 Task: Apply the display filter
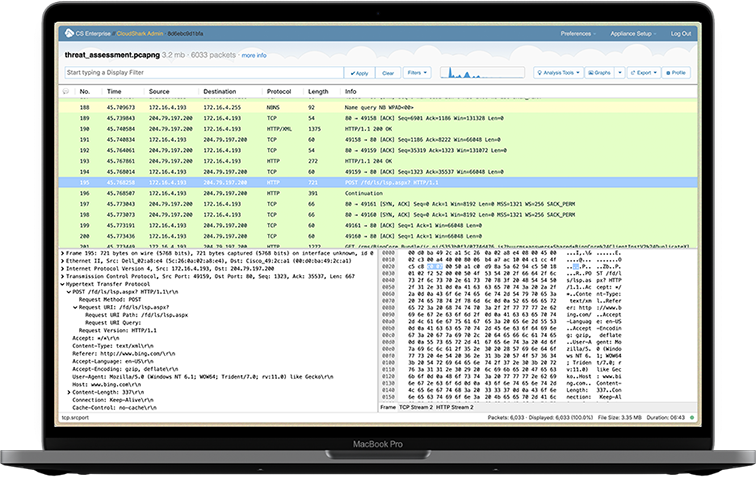point(359,73)
